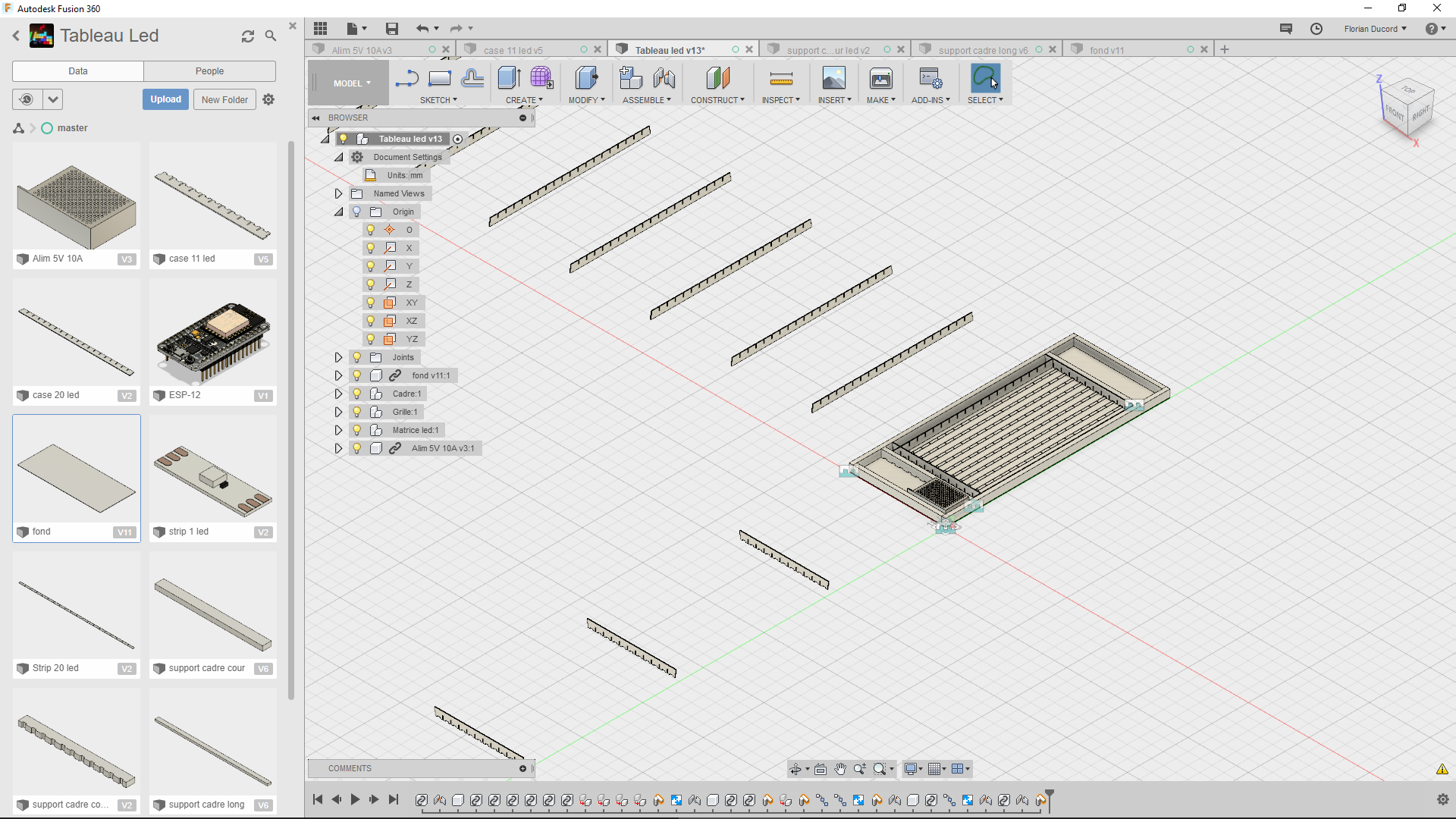Switch to the People tab

point(209,71)
